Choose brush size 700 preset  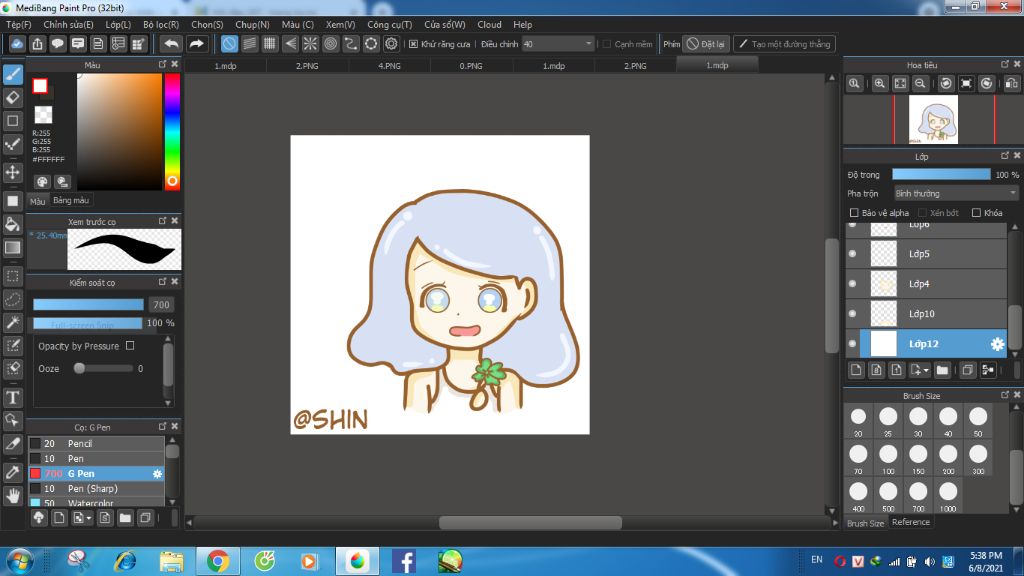tap(918, 496)
